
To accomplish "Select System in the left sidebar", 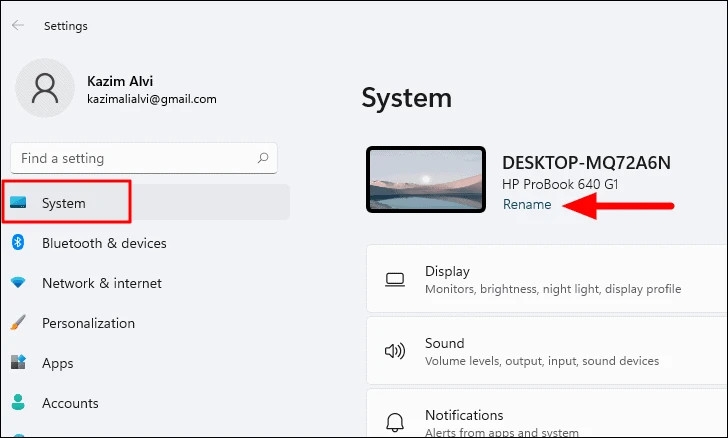I will [x=64, y=203].
